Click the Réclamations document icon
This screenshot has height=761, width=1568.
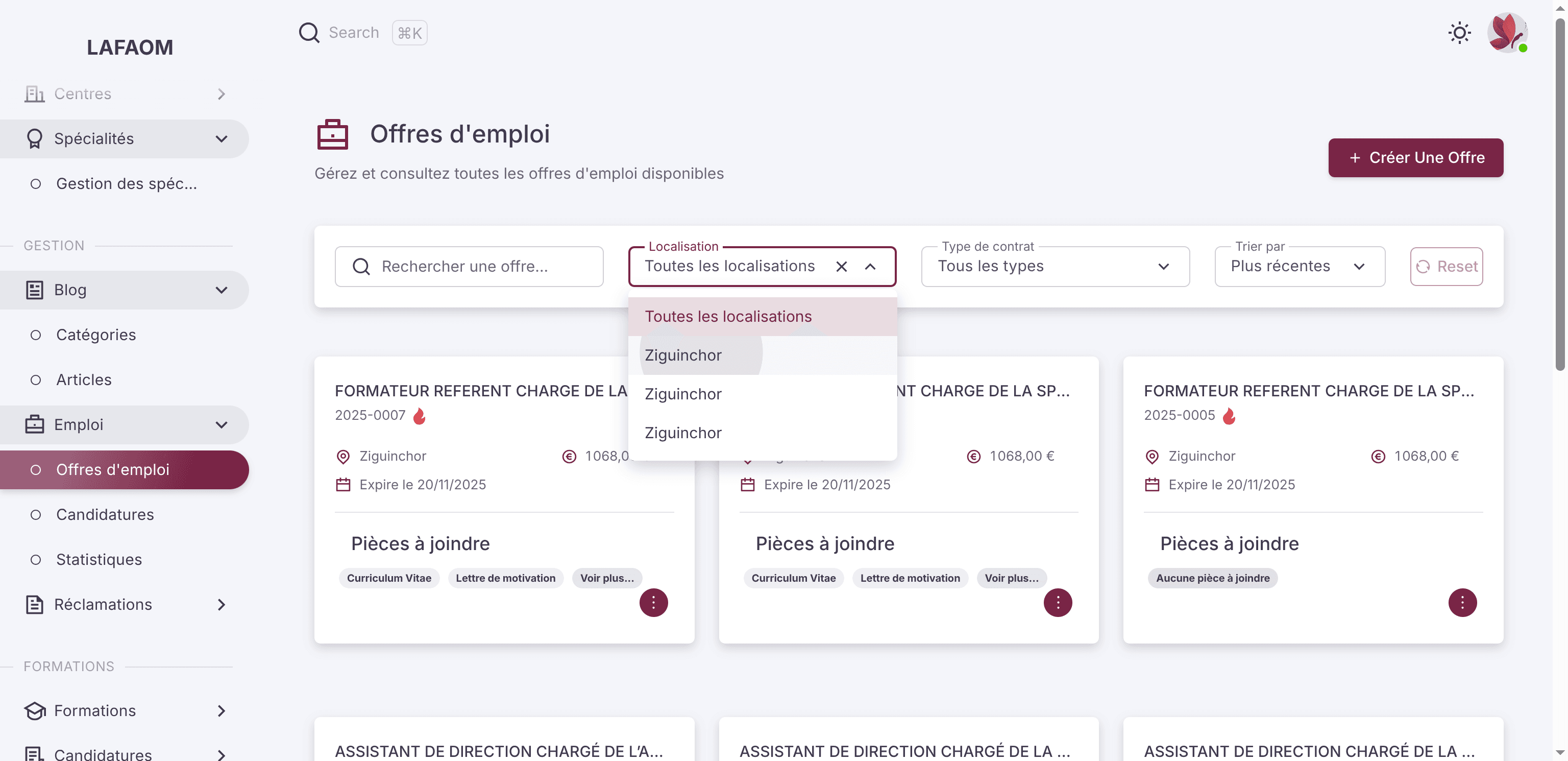click(34, 604)
